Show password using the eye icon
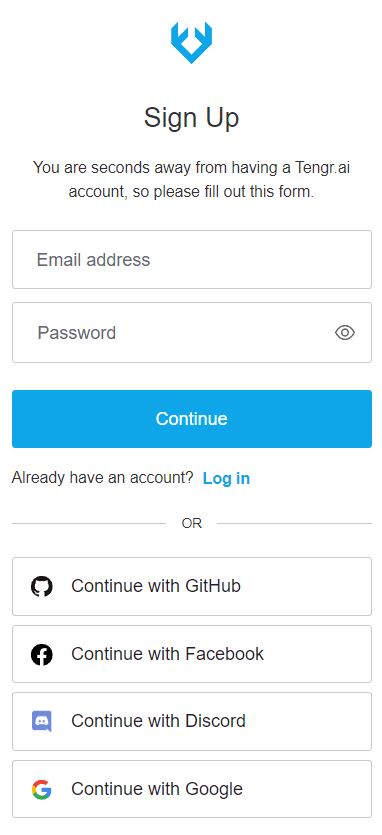The image size is (382, 835). coord(345,333)
